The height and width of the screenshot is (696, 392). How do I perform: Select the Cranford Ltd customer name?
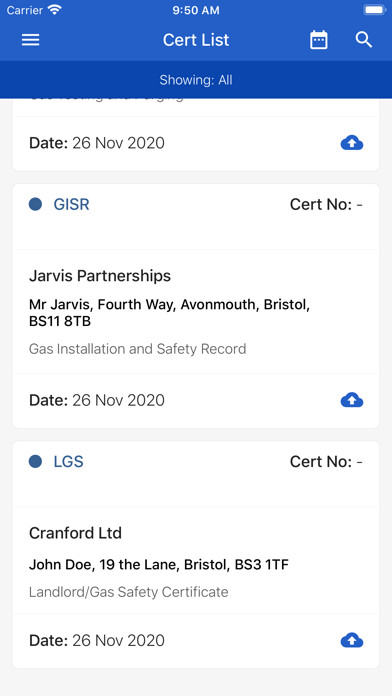pyautogui.click(x=75, y=533)
